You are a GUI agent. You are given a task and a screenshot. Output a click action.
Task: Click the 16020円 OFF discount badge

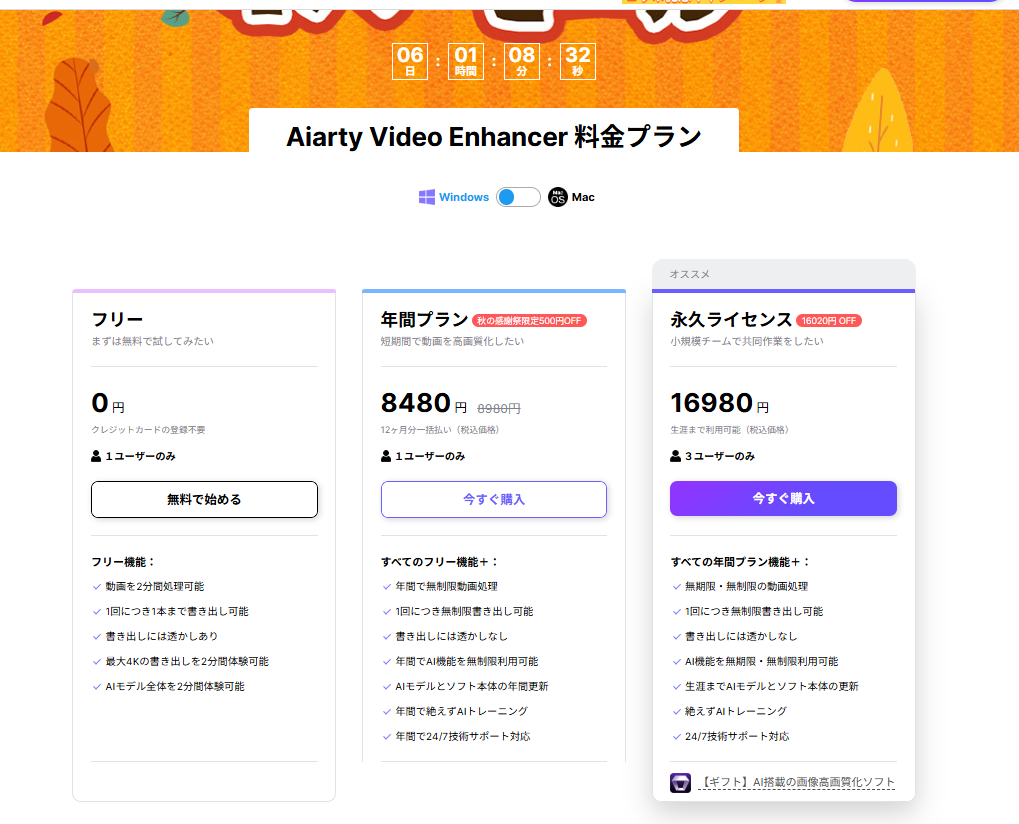click(828, 321)
